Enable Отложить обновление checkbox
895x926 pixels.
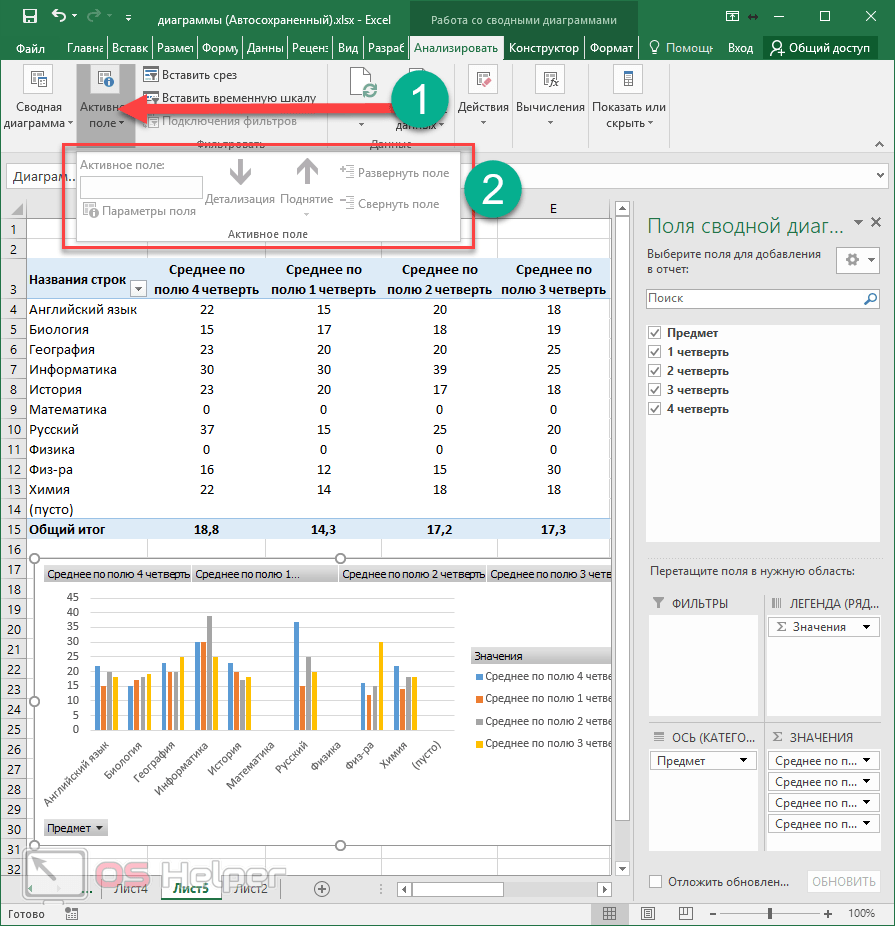pos(656,881)
